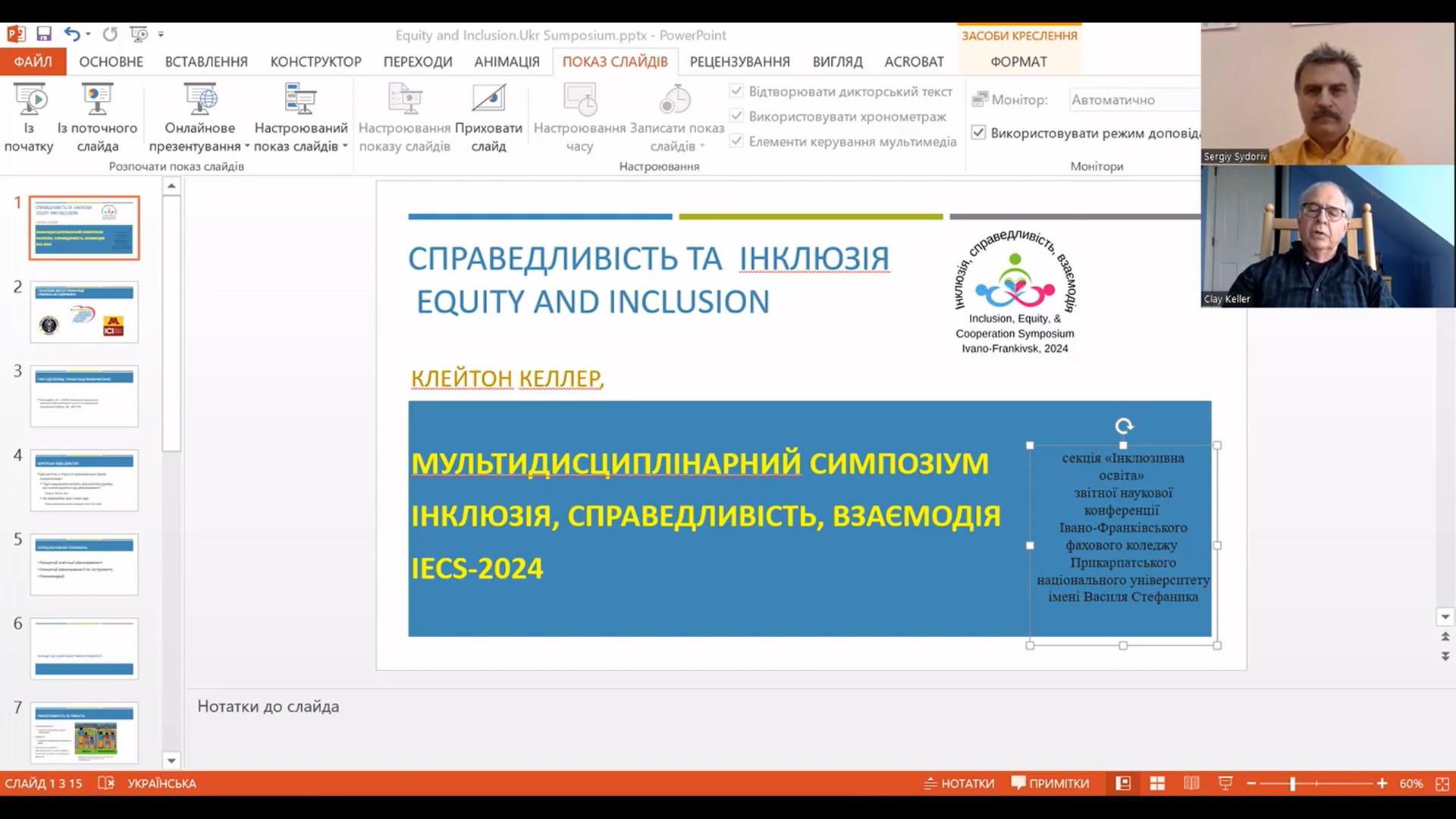Click the Undo arrow icon
The image size is (1456, 819).
click(x=71, y=34)
